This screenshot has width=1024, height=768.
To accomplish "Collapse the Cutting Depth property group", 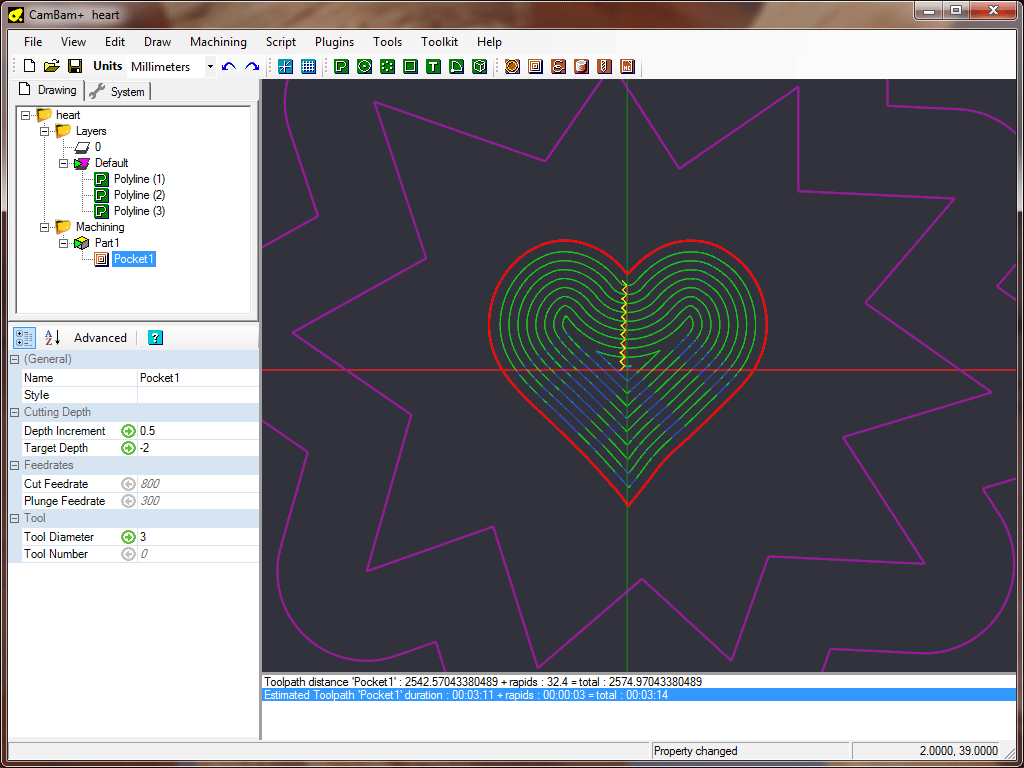I will pos(15,412).
